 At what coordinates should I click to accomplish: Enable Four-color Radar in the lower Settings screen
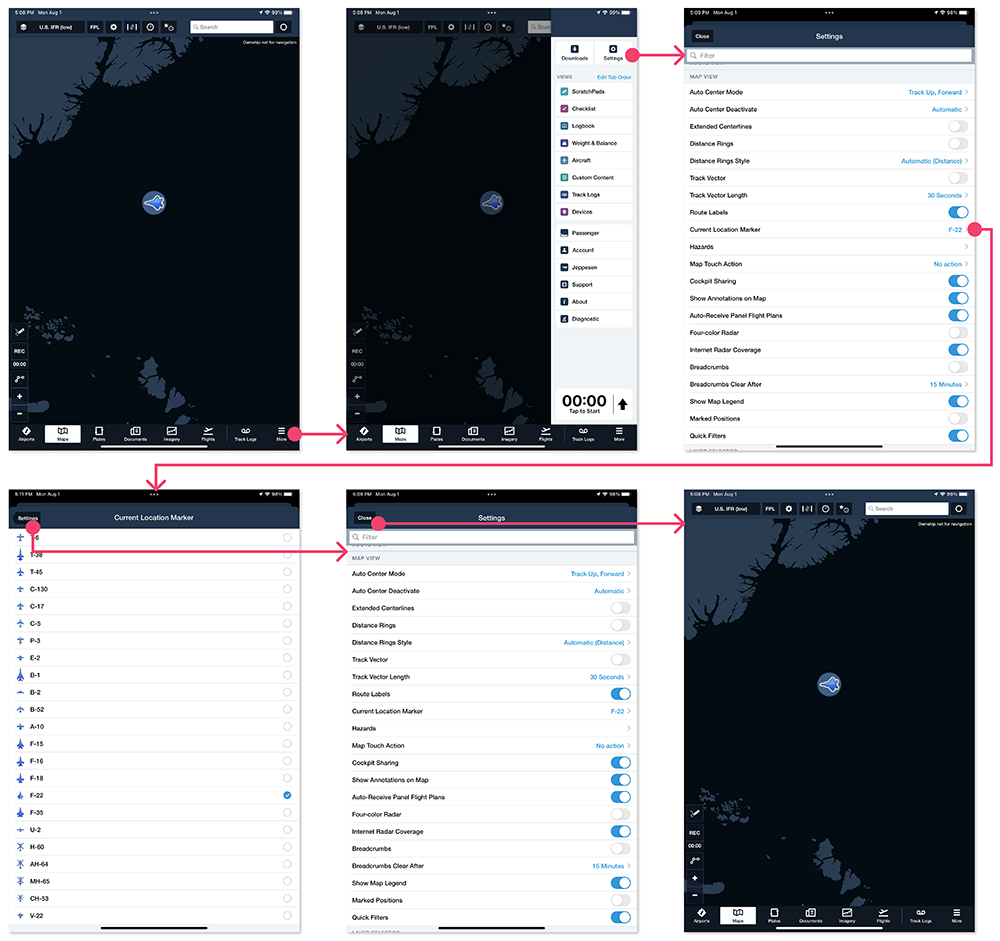click(621, 814)
